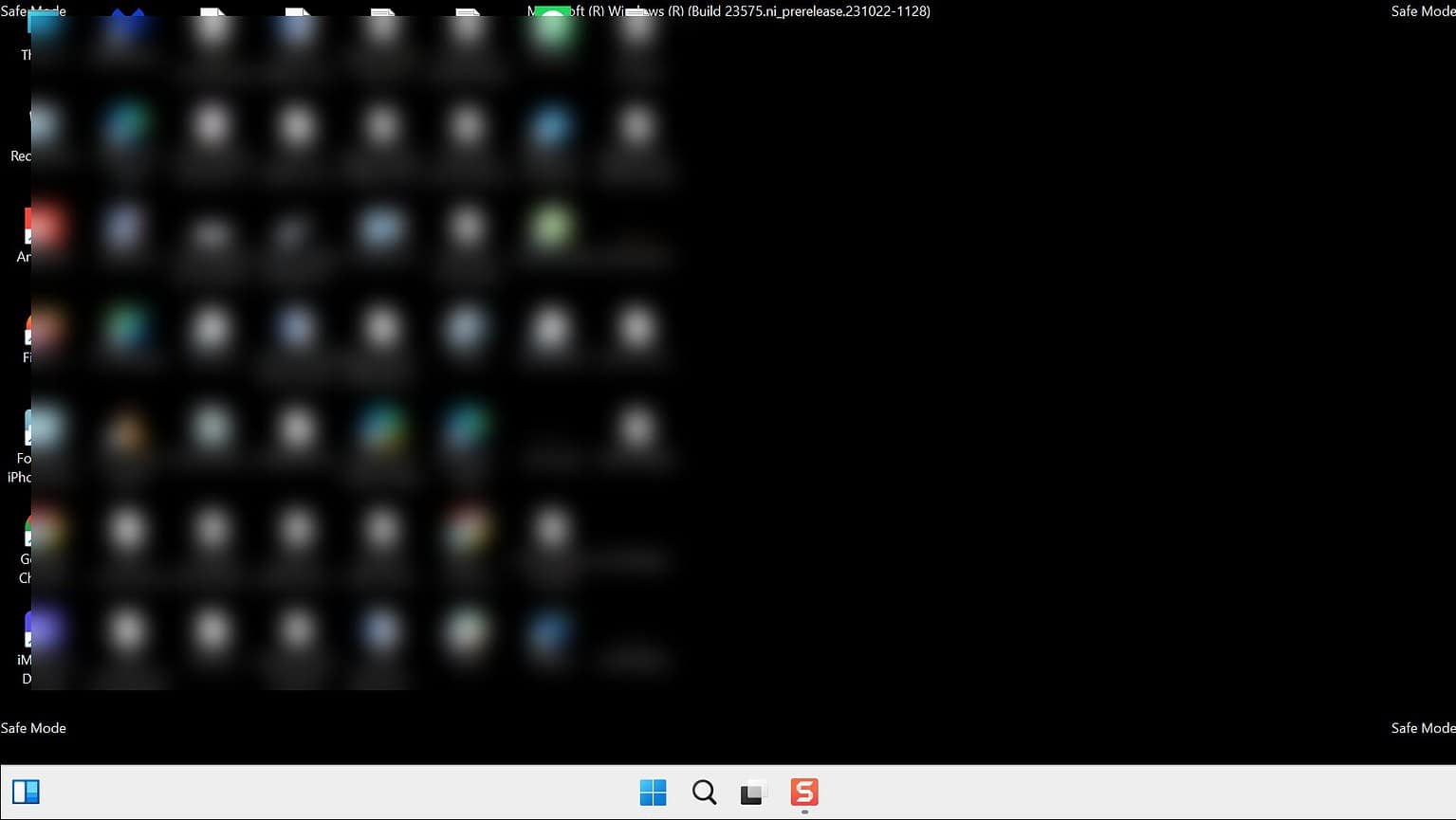Open Windows Search from the taskbar
This screenshot has width=1456, height=820.
(x=703, y=792)
